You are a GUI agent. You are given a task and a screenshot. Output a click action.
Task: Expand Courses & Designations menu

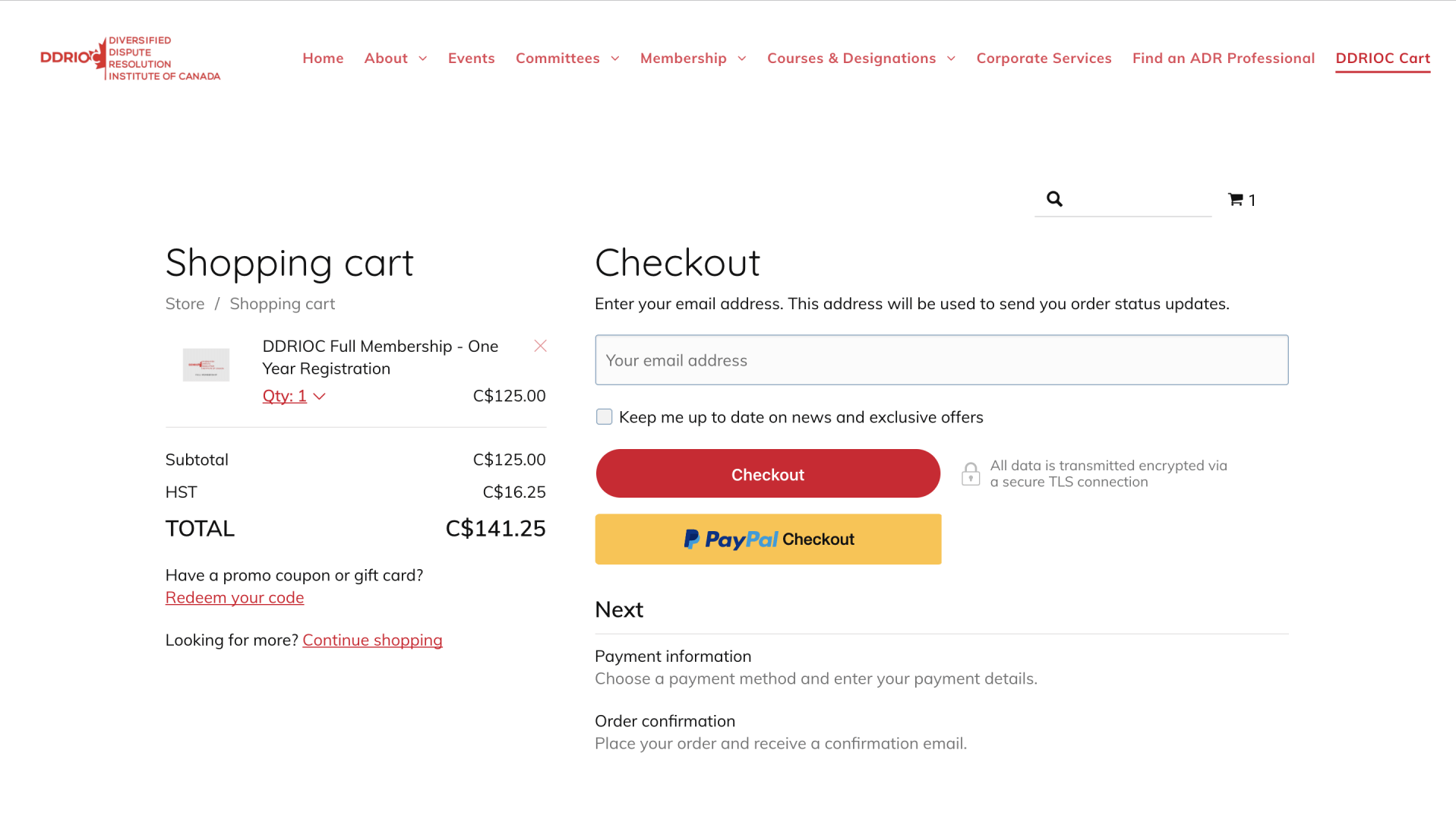pyautogui.click(x=861, y=59)
